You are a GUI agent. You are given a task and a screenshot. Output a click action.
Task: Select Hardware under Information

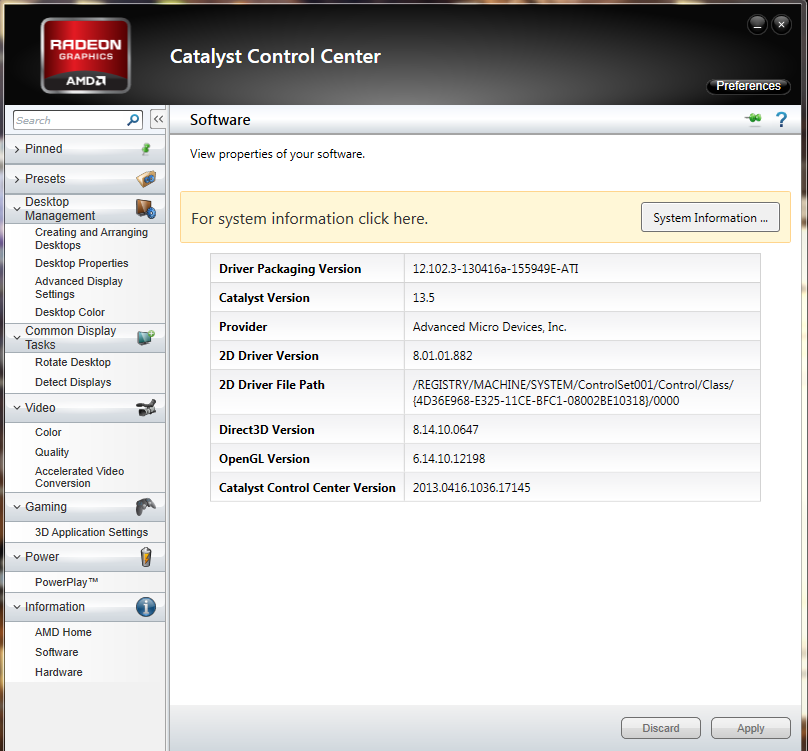pos(58,673)
